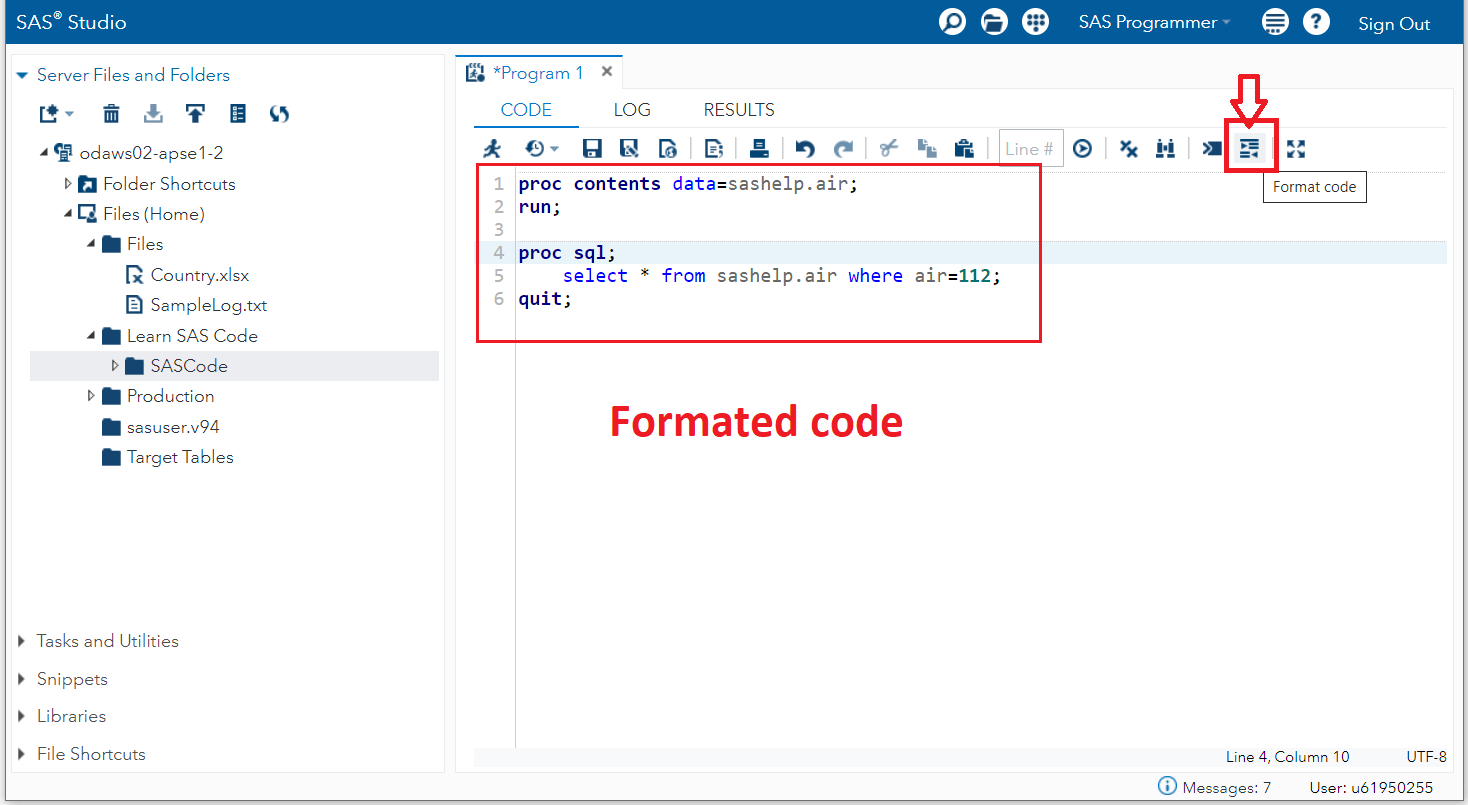Screen dimensions: 1468x805
Task: Click the Line 4, Column 10 status text
Action: point(1287,757)
